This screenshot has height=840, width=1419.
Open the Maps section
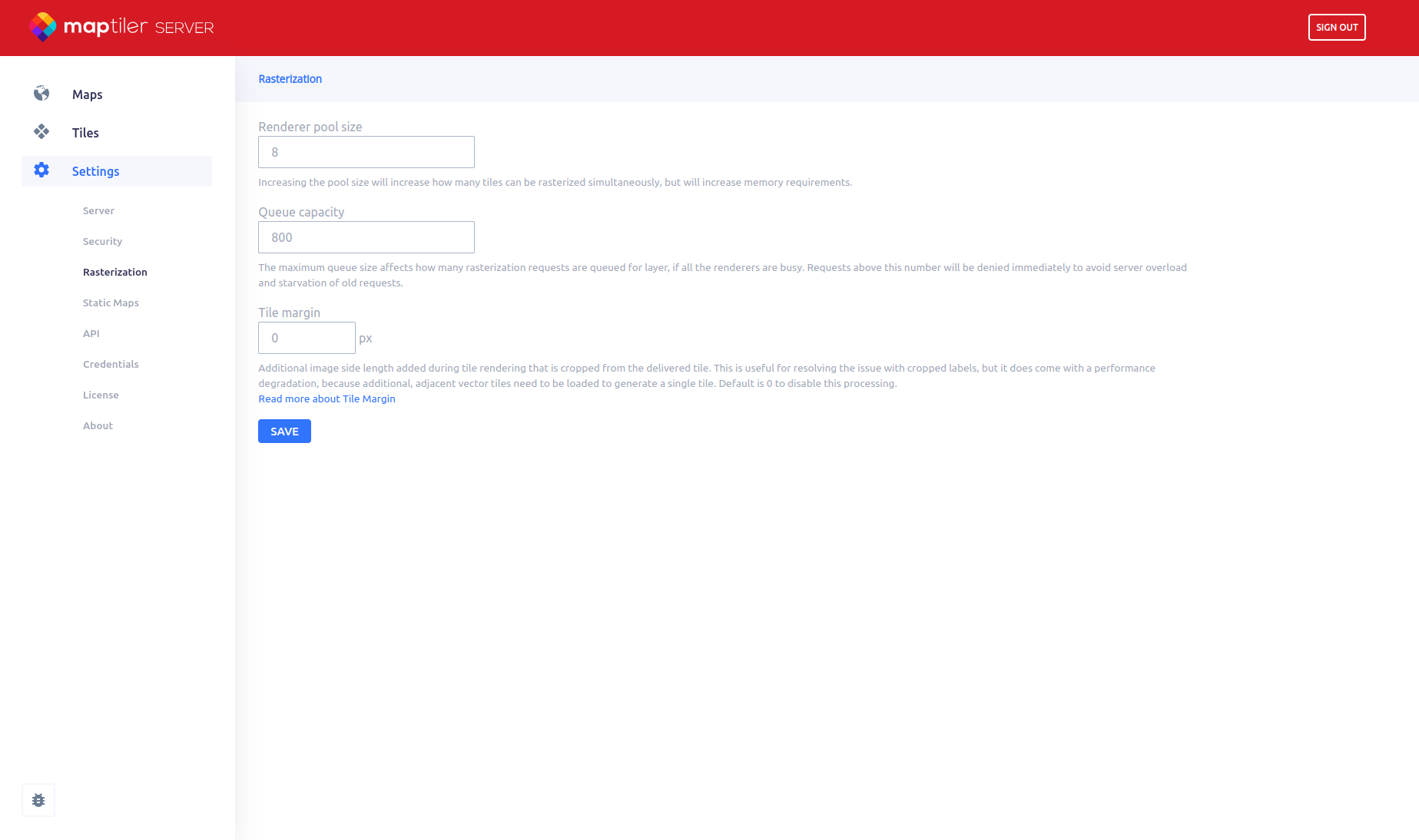pos(87,94)
